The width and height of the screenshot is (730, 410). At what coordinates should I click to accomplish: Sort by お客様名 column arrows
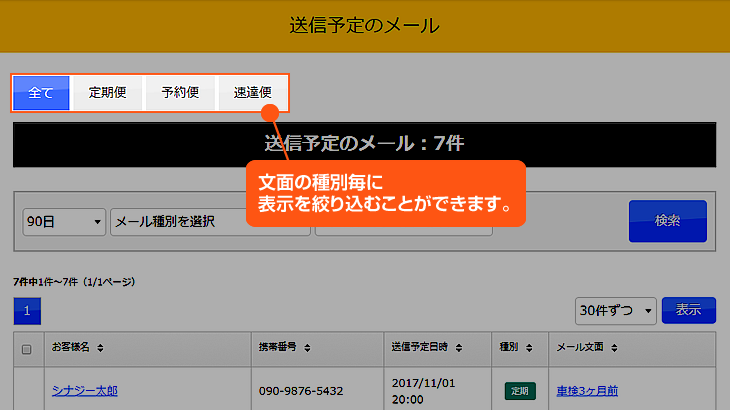[100, 348]
